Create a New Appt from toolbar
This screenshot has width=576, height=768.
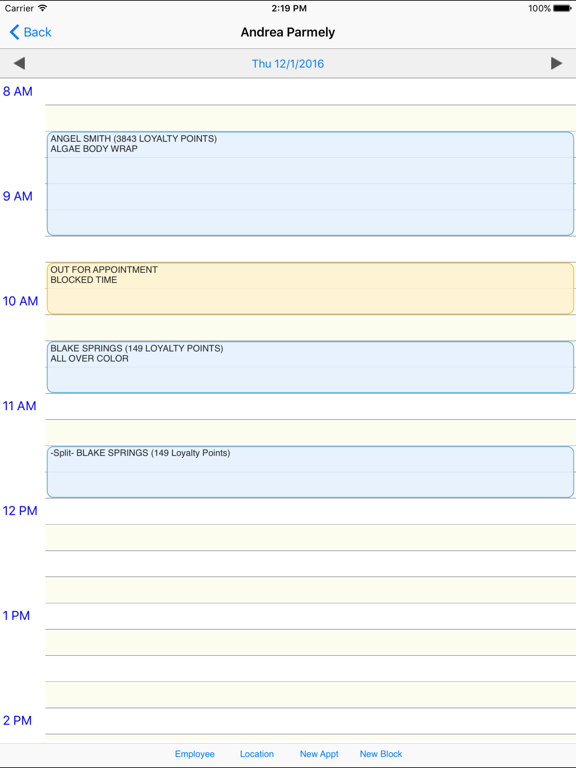(319, 754)
